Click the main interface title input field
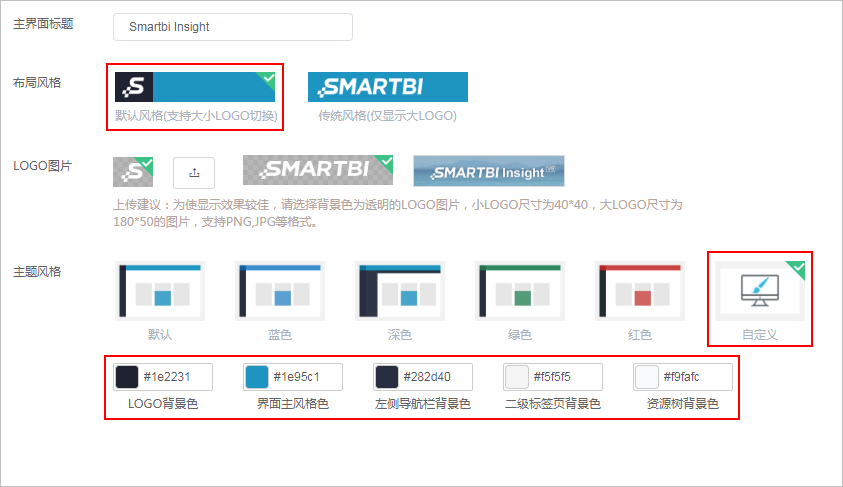This screenshot has height=487, width=843. (x=233, y=27)
